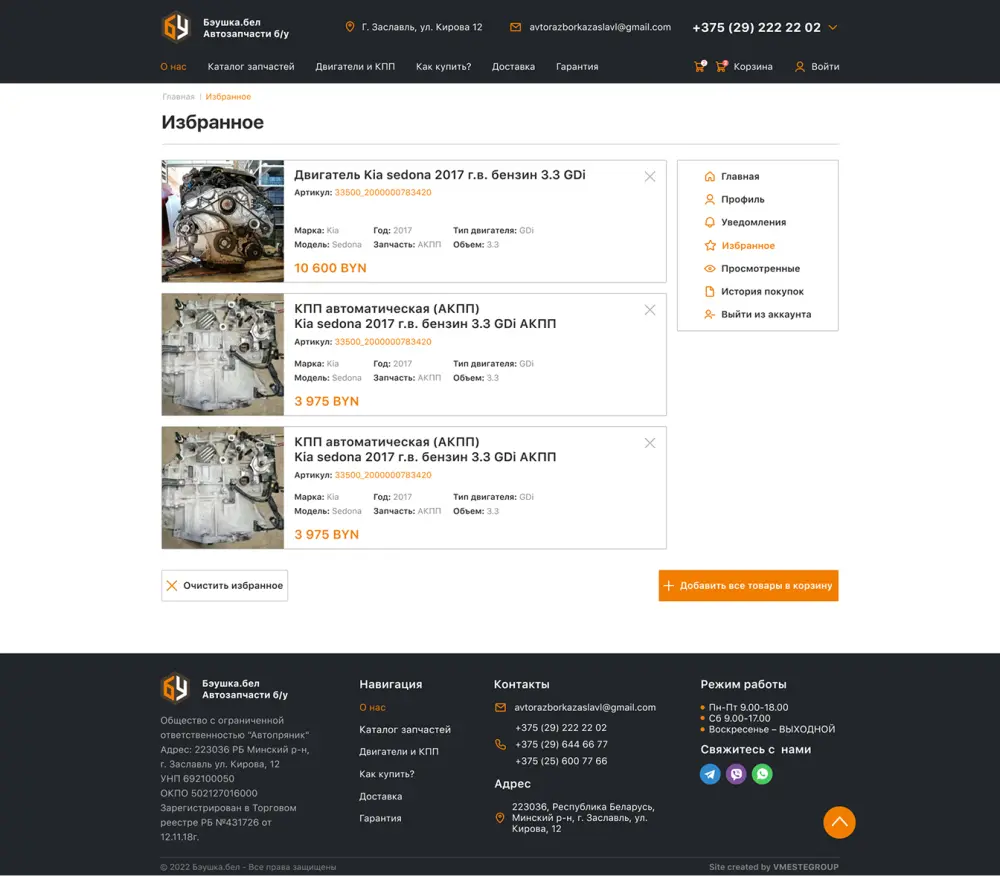Click the Очистить избранное button
This screenshot has height=876, width=1000.
[224, 585]
